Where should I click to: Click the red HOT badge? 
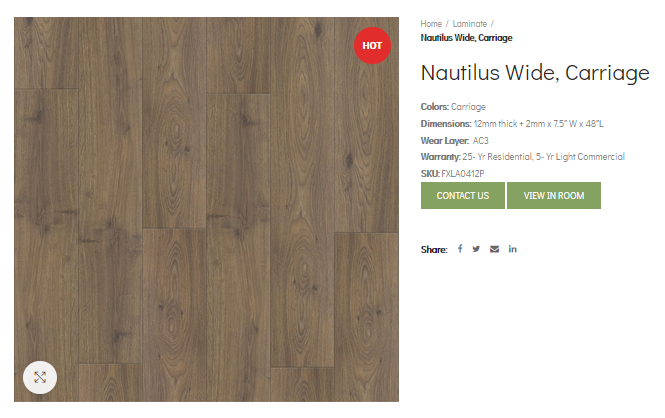tap(372, 45)
